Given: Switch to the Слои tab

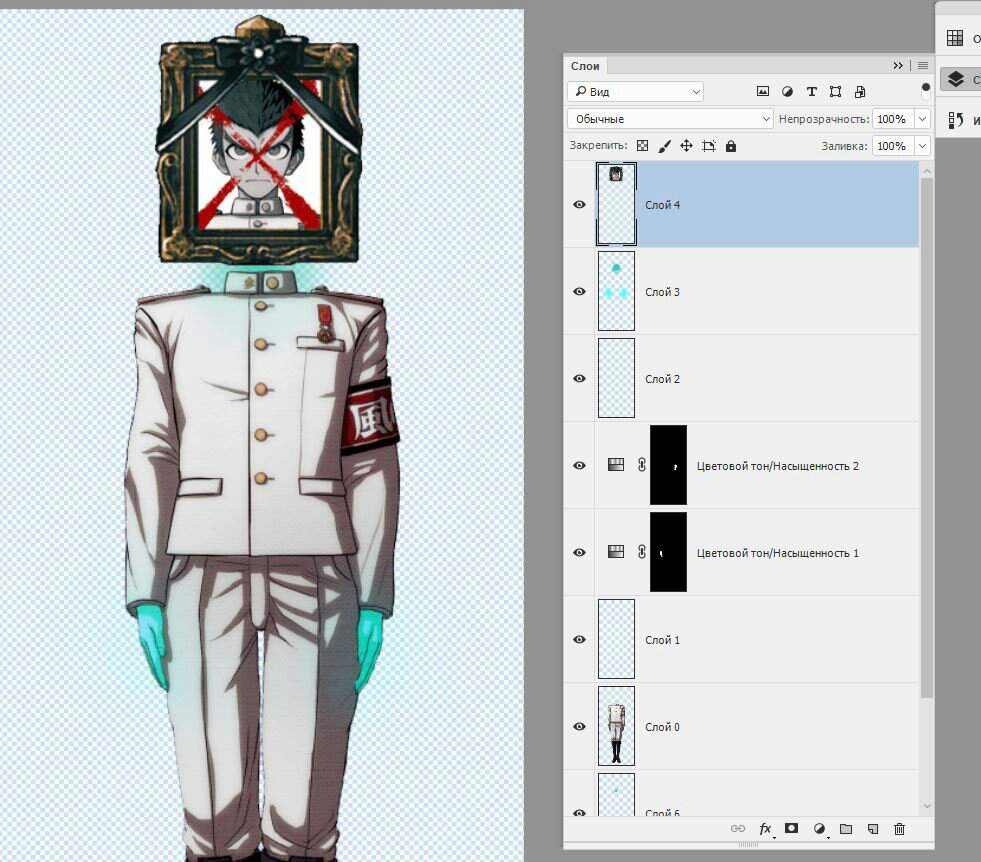Looking at the screenshot, I should click(585, 66).
